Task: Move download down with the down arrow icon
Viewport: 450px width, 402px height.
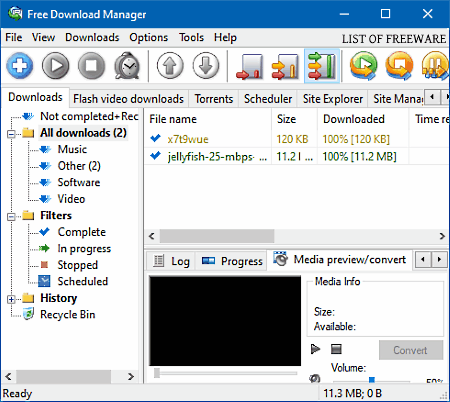Action: (x=206, y=66)
